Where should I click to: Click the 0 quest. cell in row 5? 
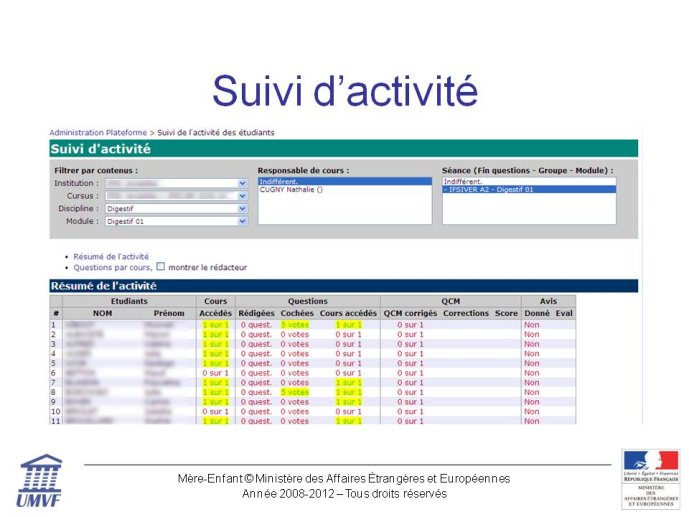click(256, 363)
